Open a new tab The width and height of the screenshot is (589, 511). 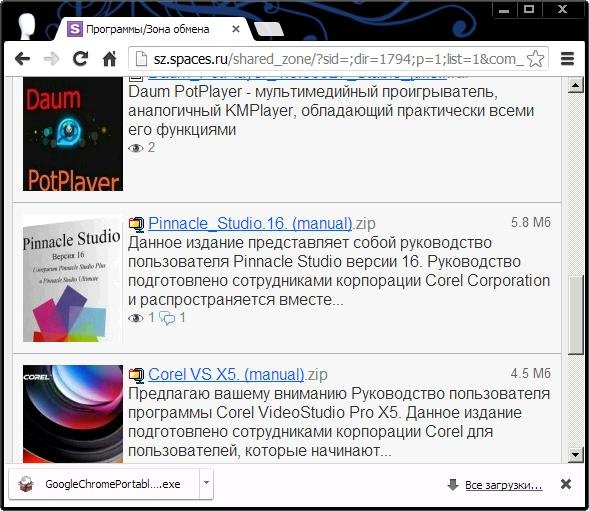click(269, 29)
